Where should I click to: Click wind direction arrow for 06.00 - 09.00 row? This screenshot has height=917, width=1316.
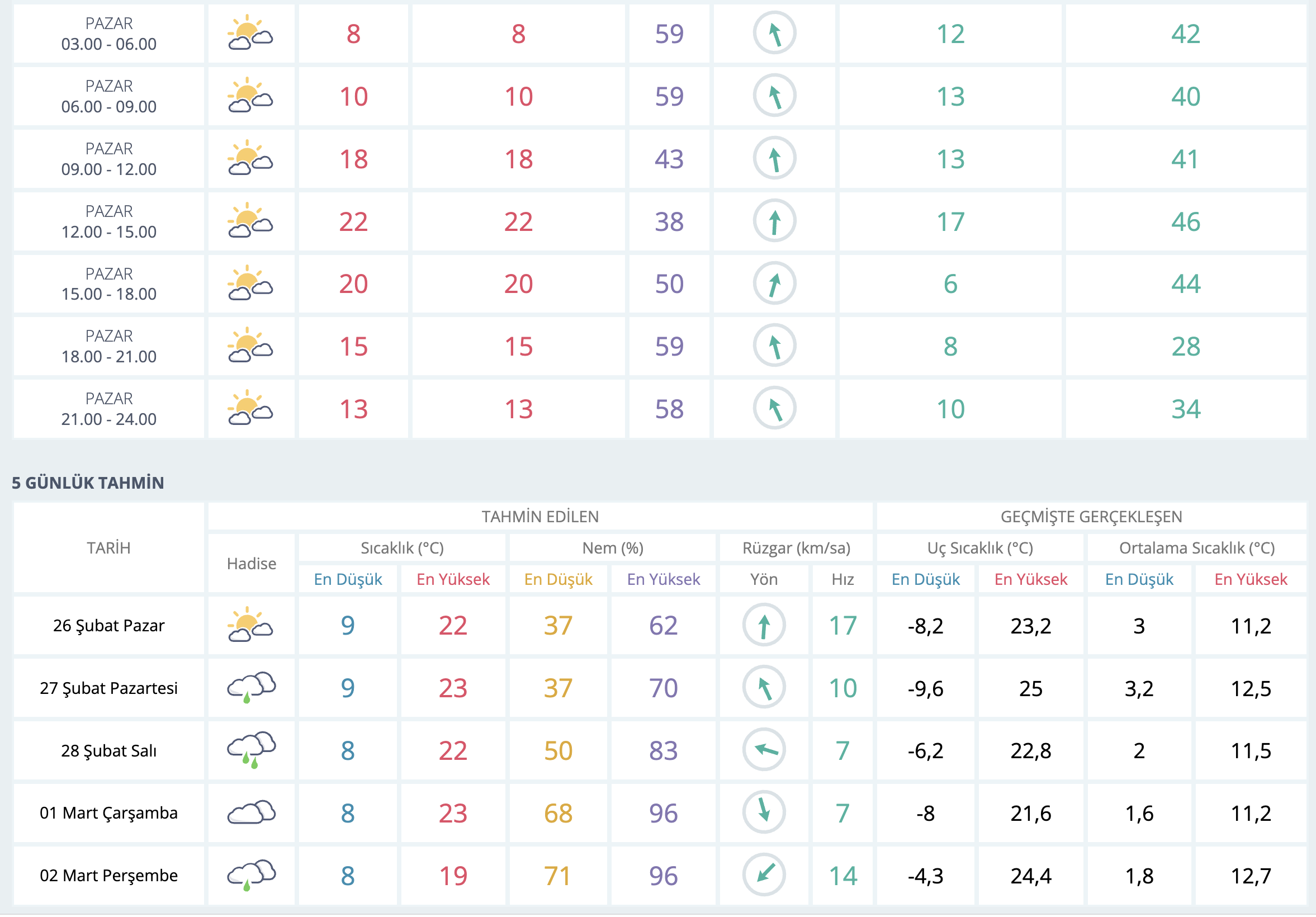coord(774,96)
